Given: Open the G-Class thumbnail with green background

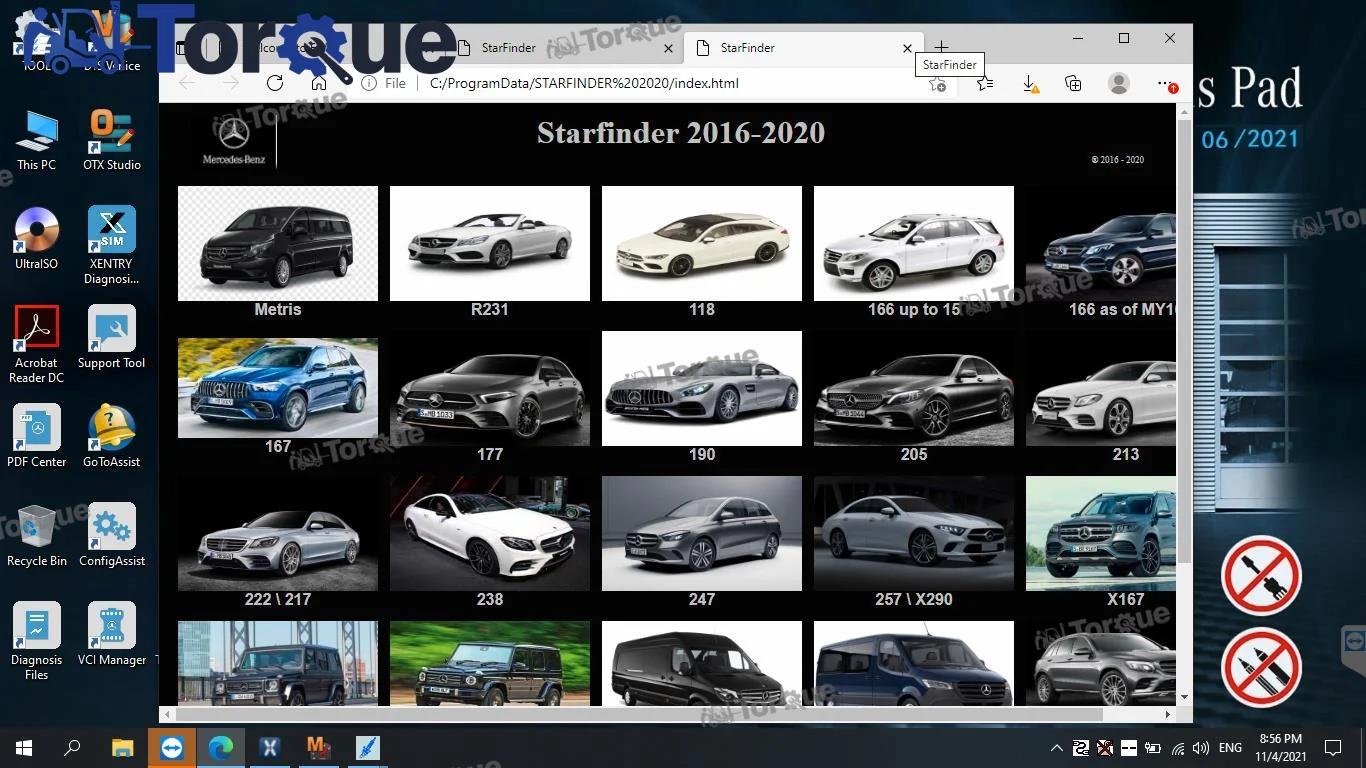Looking at the screenshot, I should coord(490,664).
